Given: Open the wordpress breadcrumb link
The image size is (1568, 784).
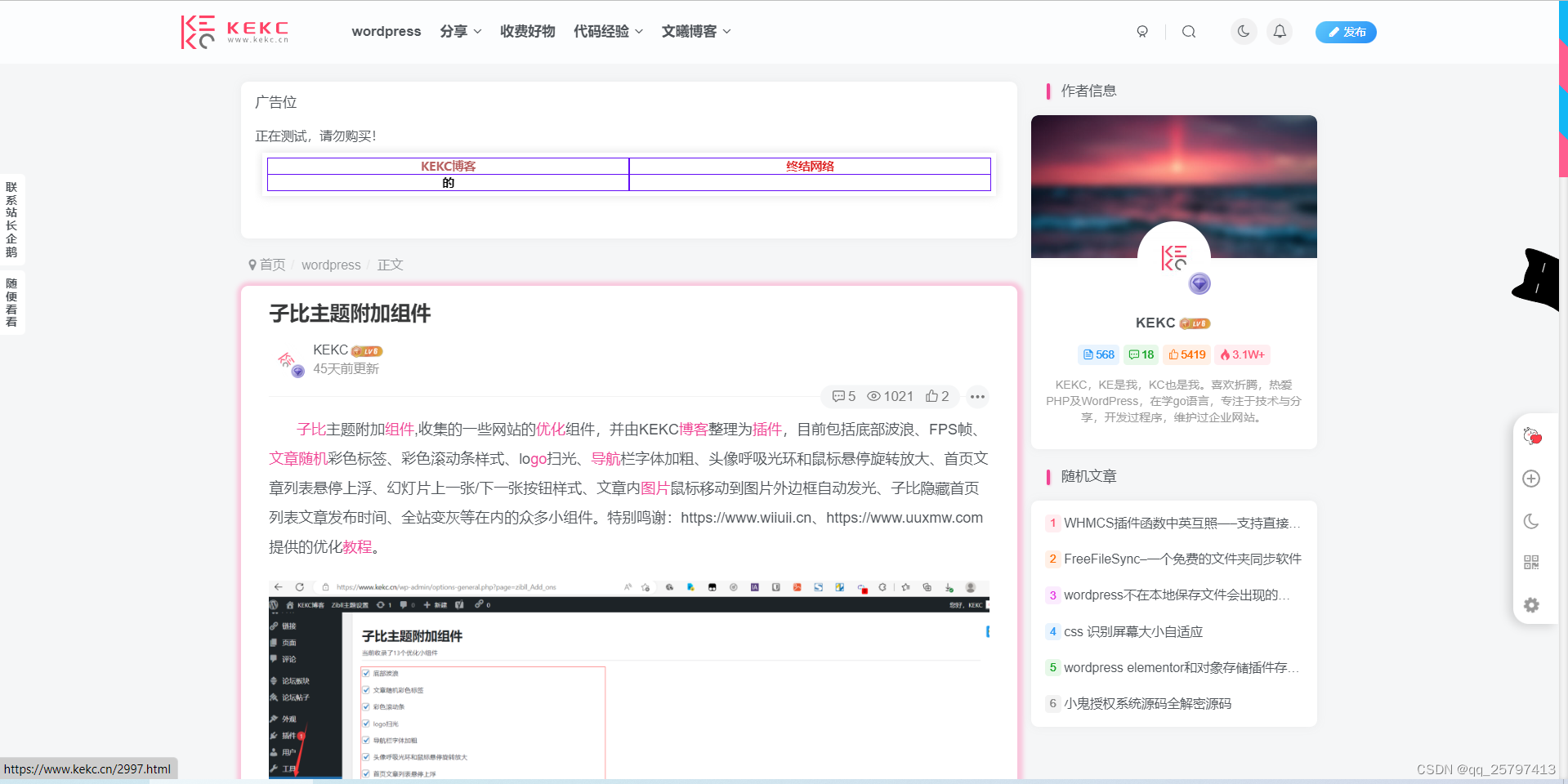Looking at the screenshot, I should click(x=331, y=265).
